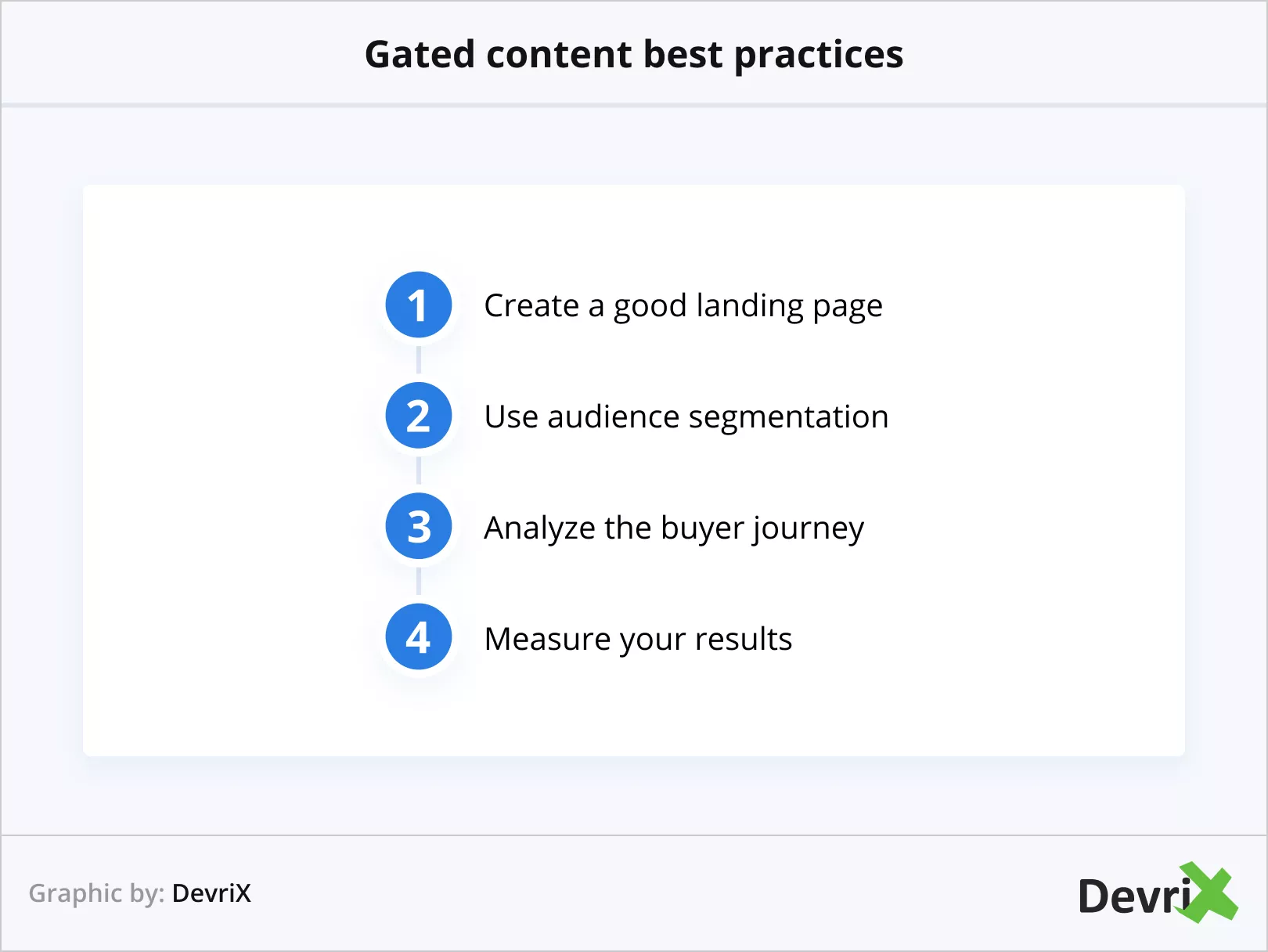Click connector line between circles 3 and 4
The height and width of the screenshot is (952, 1268).
[419, 582]
